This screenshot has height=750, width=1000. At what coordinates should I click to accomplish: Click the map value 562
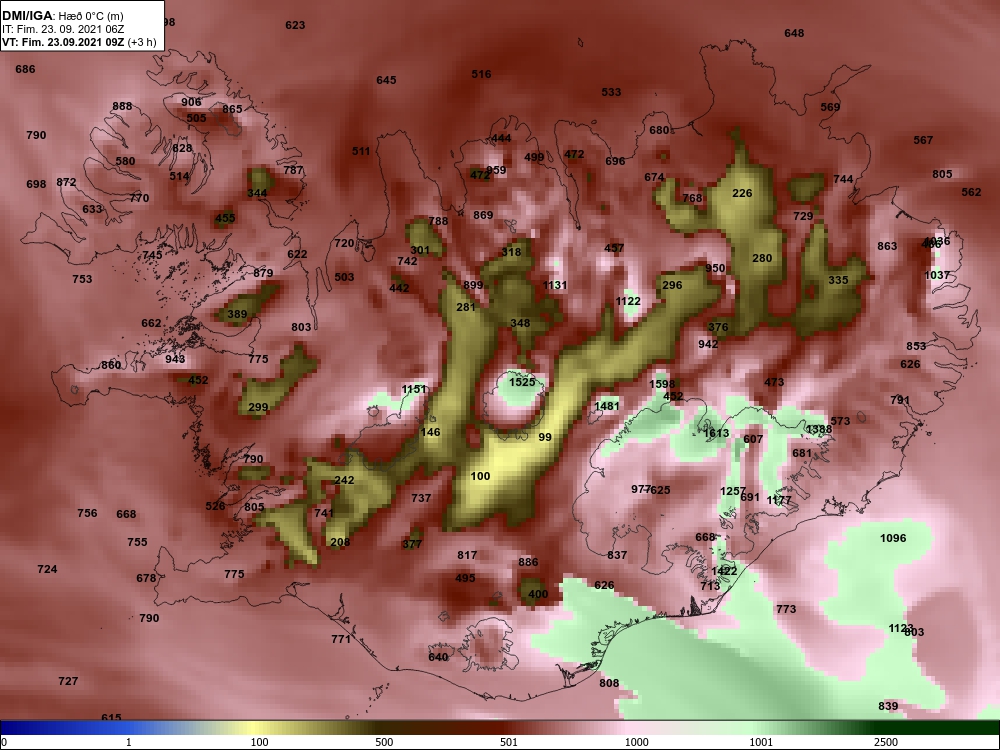pos(971,192)
